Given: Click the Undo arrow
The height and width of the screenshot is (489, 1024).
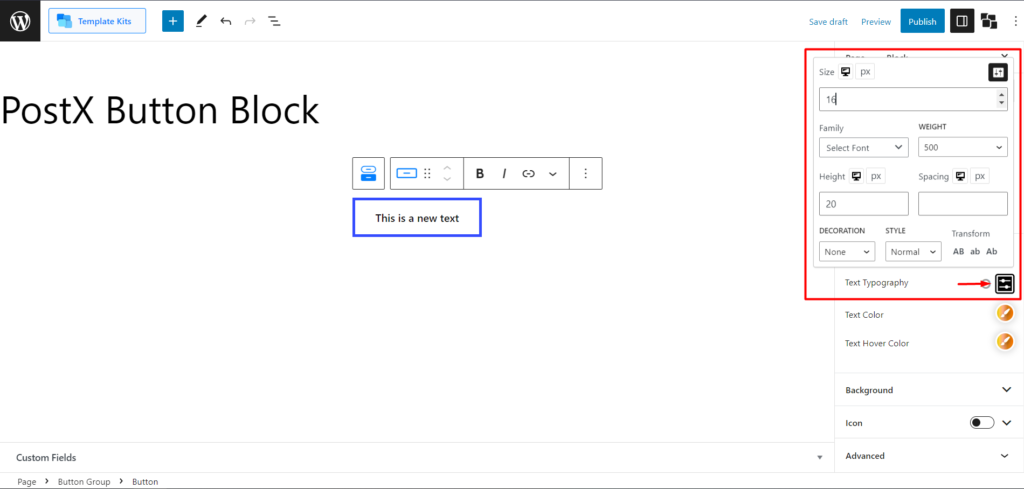Looking at the screenshot, I should click(x=226, y=21).
